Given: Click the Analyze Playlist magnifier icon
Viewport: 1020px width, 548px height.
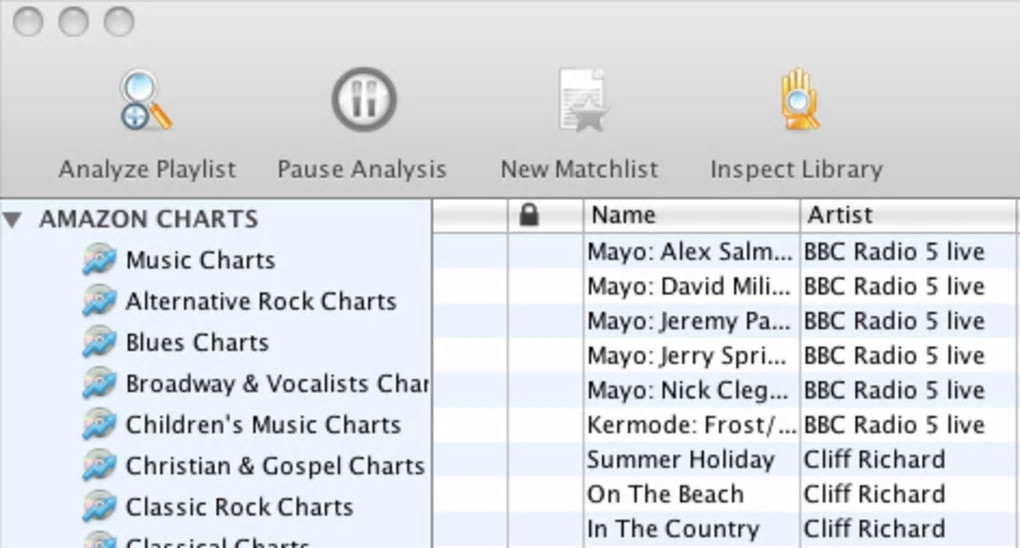Looking at the screenshot, I should (146, 100).
